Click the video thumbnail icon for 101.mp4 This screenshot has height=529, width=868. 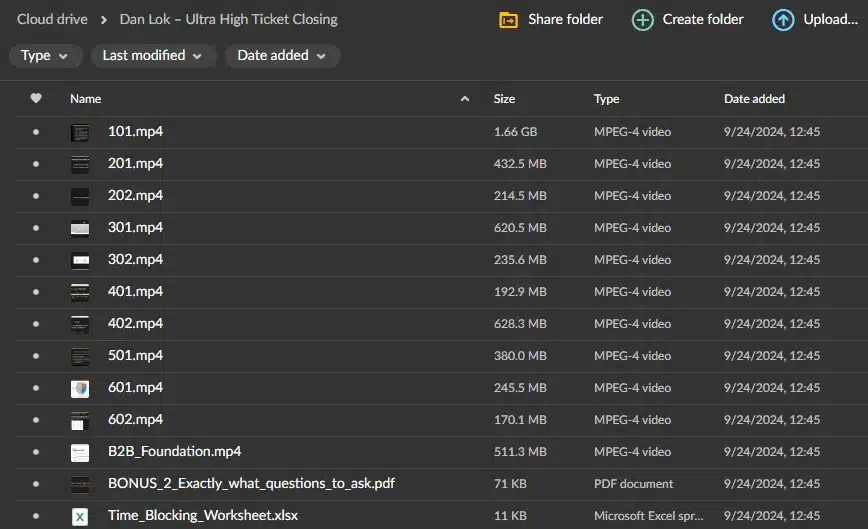click(80, 132)
